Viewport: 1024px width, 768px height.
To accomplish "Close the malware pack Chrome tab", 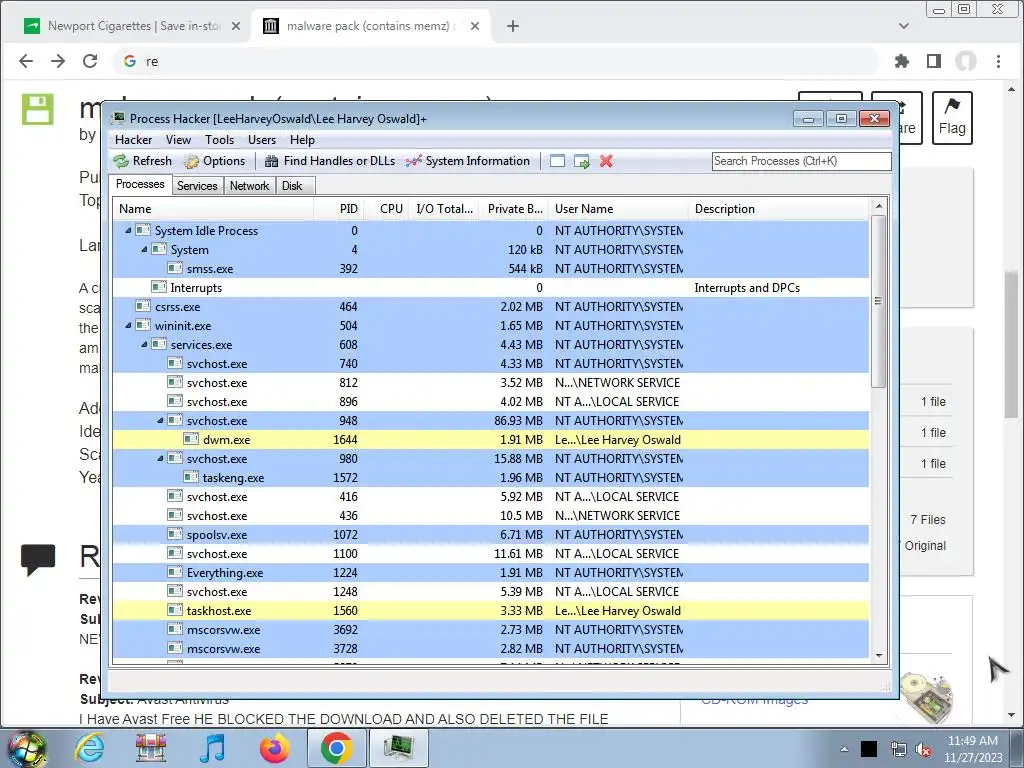I will (475, 26).
